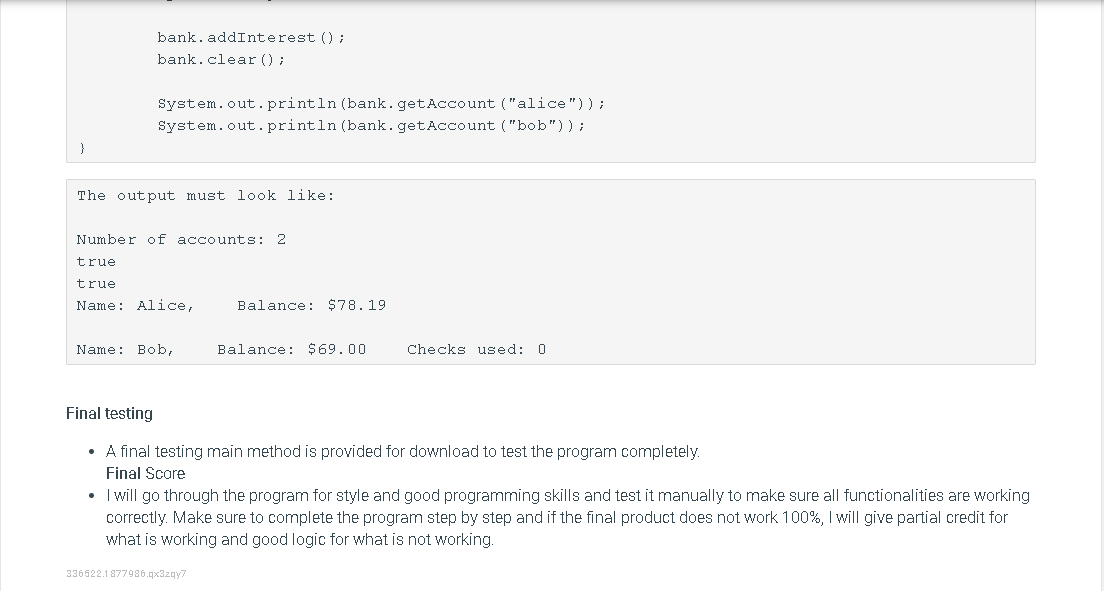Click the last line "what is working and good logic"
This screenshot has height=591, width=1104.
pos(300,540)
